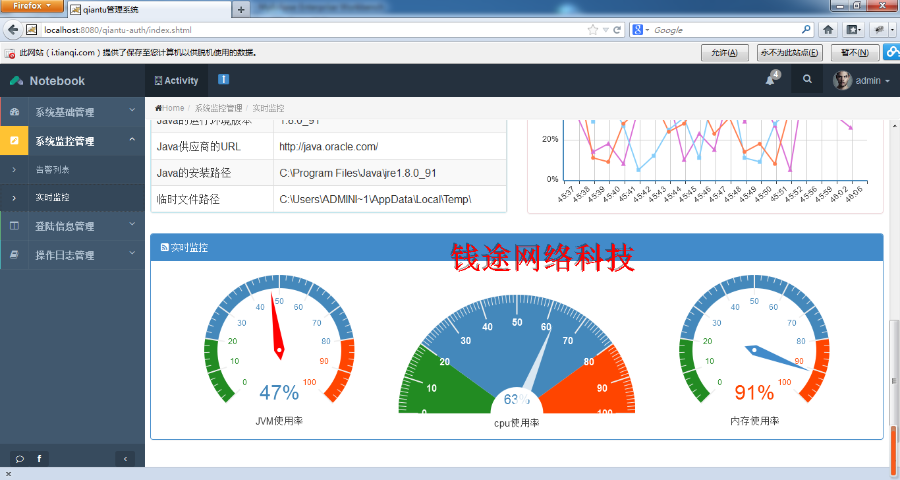Click 系统监控管理 in the breadcrumb
This screenshot has width=900, height=480.
pos(218,108)
